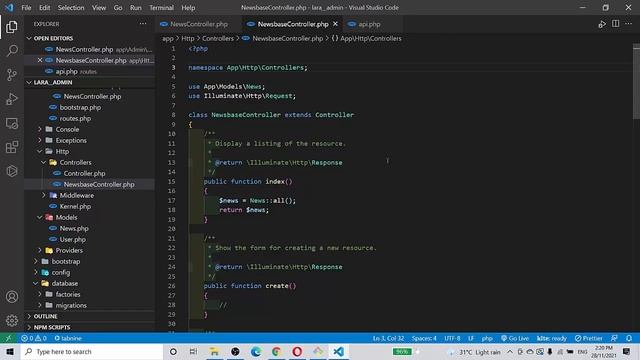Close NewsbaseController.php in Open Editors list

coord(40,60)
